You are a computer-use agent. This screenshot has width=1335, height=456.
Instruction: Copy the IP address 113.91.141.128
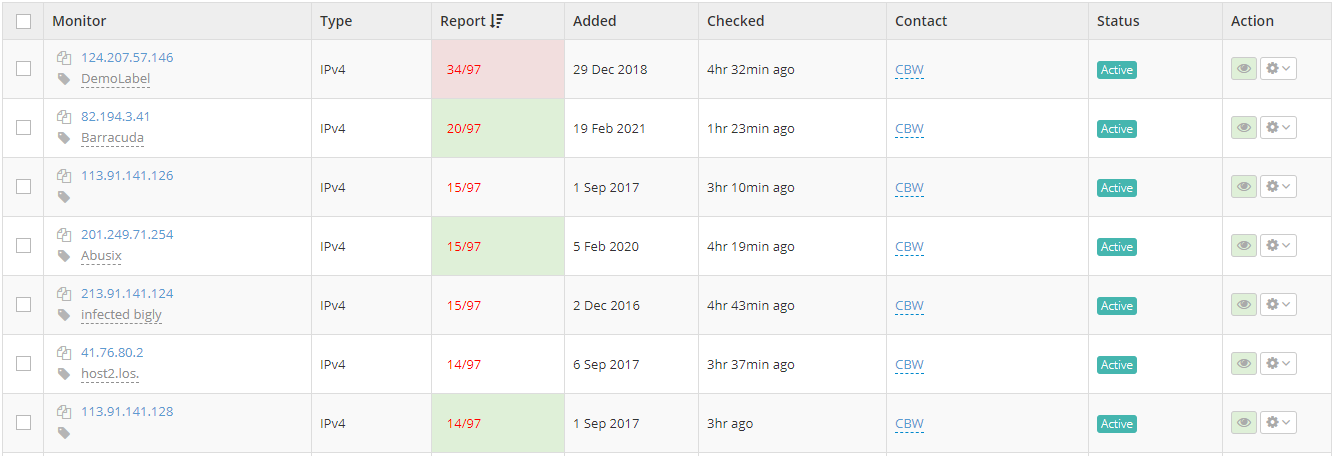(x=64, y=412)
